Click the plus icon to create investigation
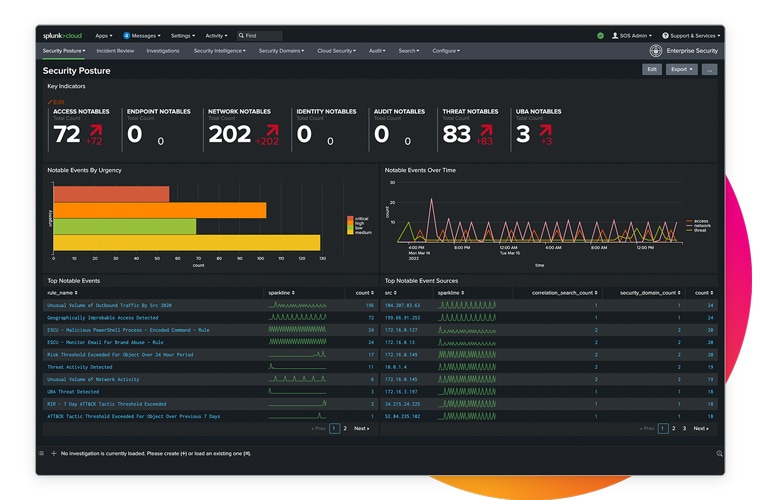 54,454
